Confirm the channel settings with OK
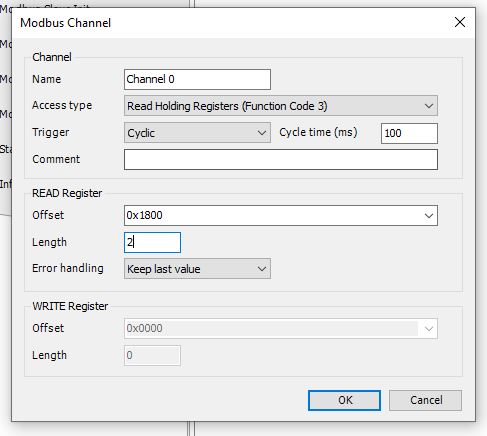This screenshot has height=436, width=487. (344, 400)
